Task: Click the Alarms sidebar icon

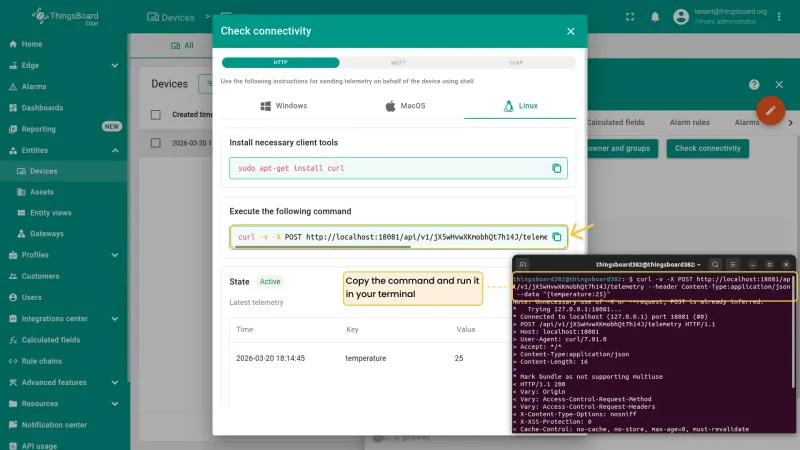Action: pyautogui.click(x=13, y=87)
